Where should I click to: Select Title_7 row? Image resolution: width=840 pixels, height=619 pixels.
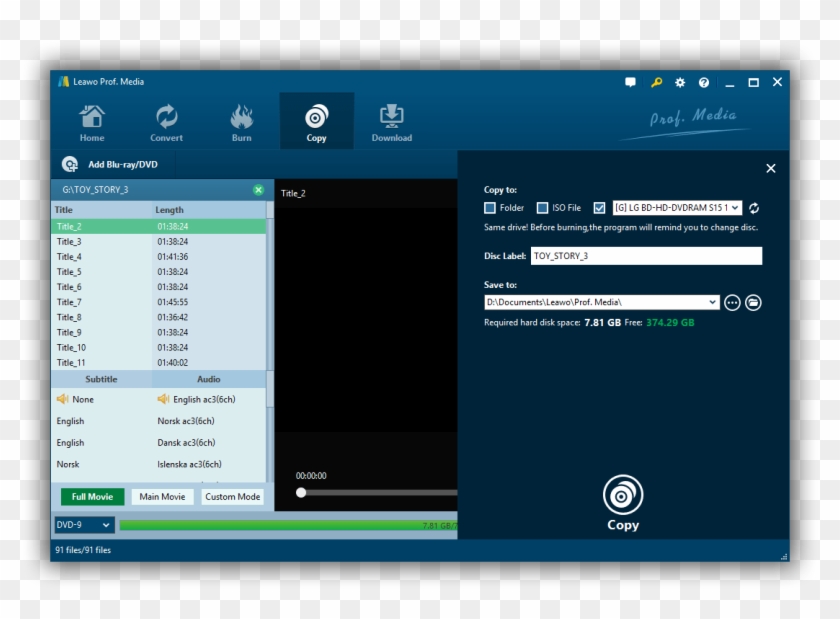(159, 302)
